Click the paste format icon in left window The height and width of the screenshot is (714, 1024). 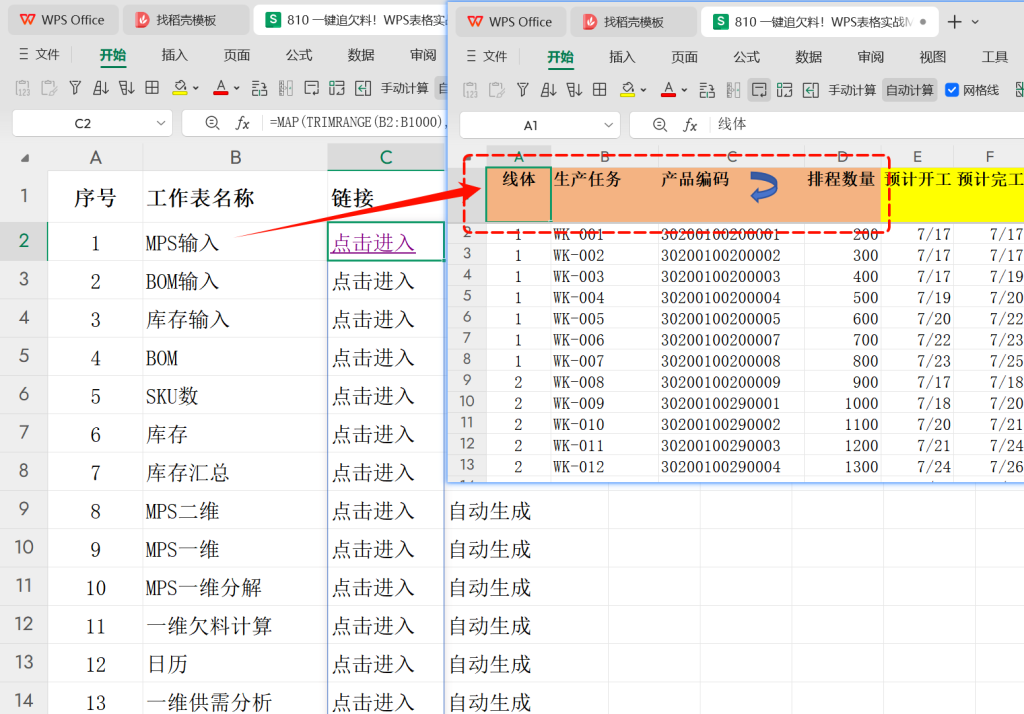click(49, 88)
